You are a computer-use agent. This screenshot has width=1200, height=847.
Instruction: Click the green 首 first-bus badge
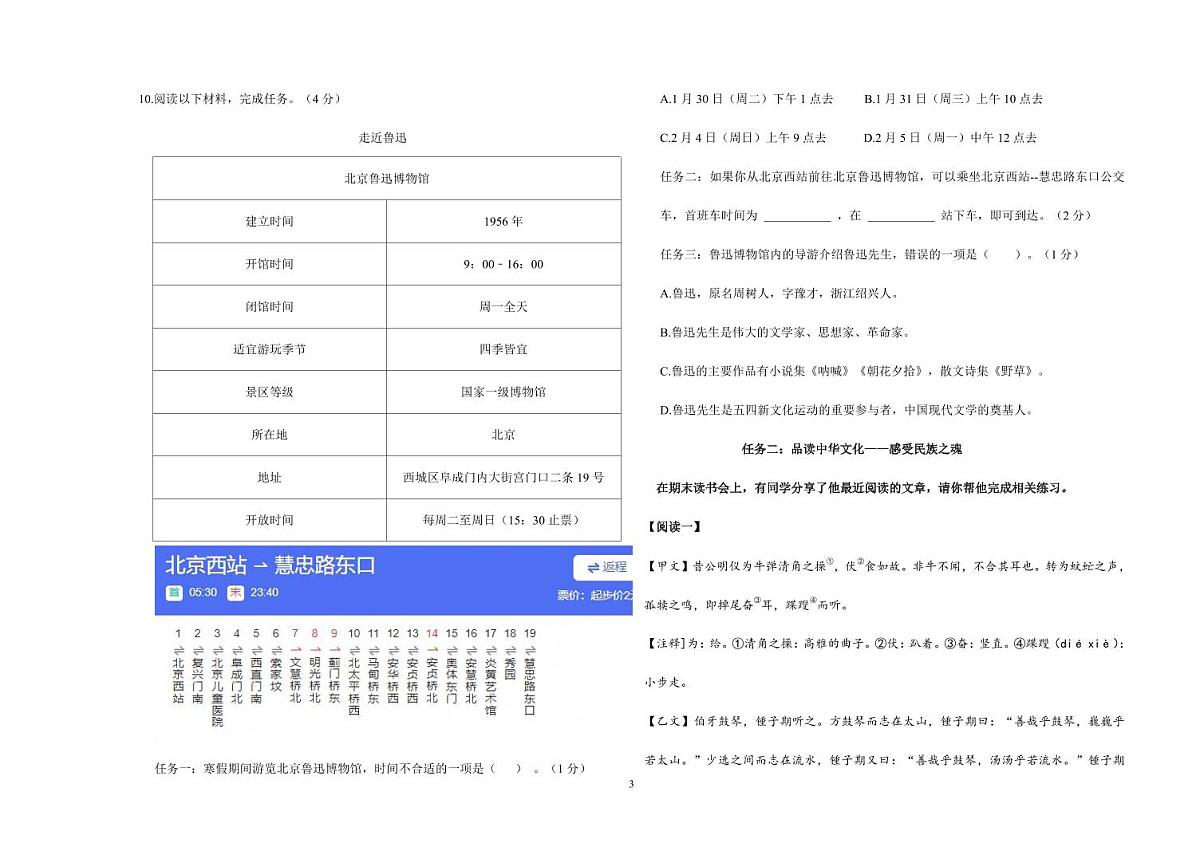(174, 592)
